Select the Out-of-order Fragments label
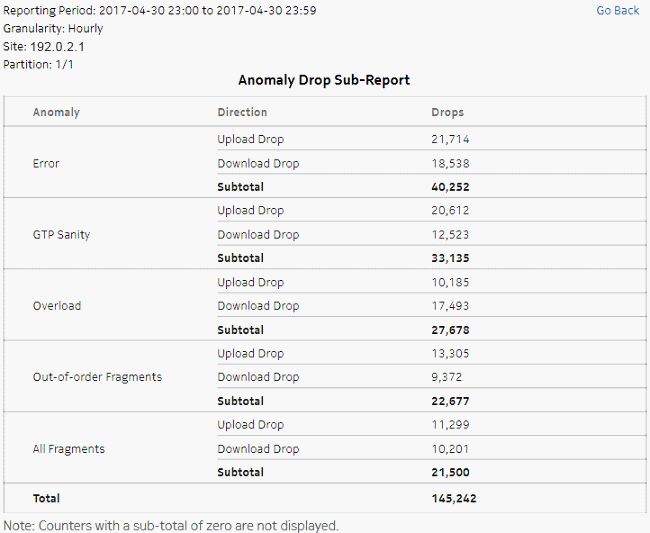Viewport: 650px width, 533px height. point(97,377)
